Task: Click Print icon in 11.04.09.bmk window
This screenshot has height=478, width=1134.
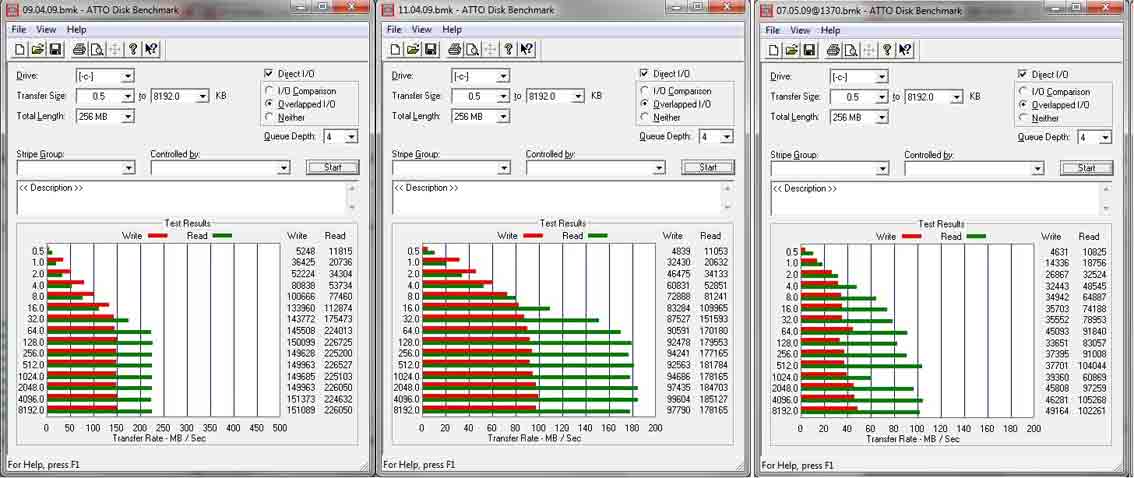Action: point(454,49)
